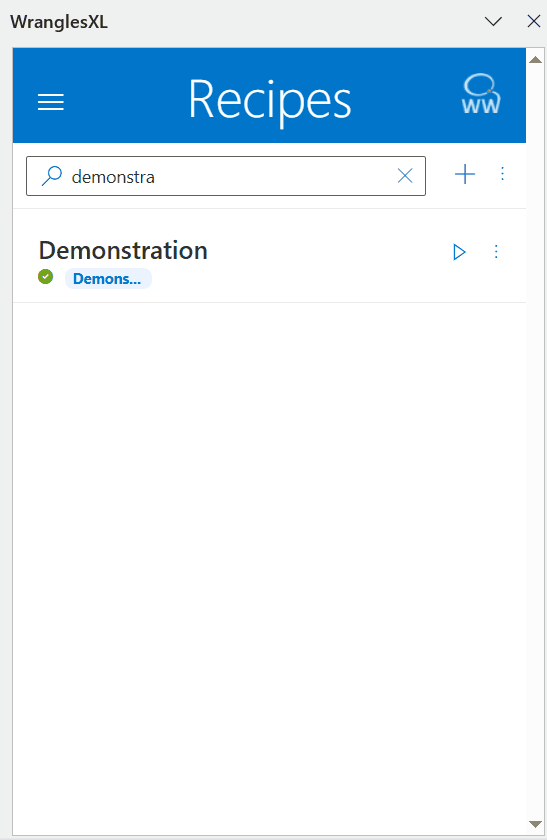
Task: Open the Demonstration recipe's more options menu
Action: [x=496, y=252]
